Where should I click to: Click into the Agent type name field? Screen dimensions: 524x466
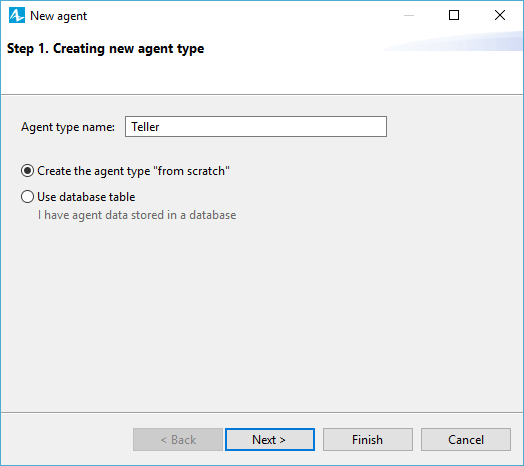256,127
